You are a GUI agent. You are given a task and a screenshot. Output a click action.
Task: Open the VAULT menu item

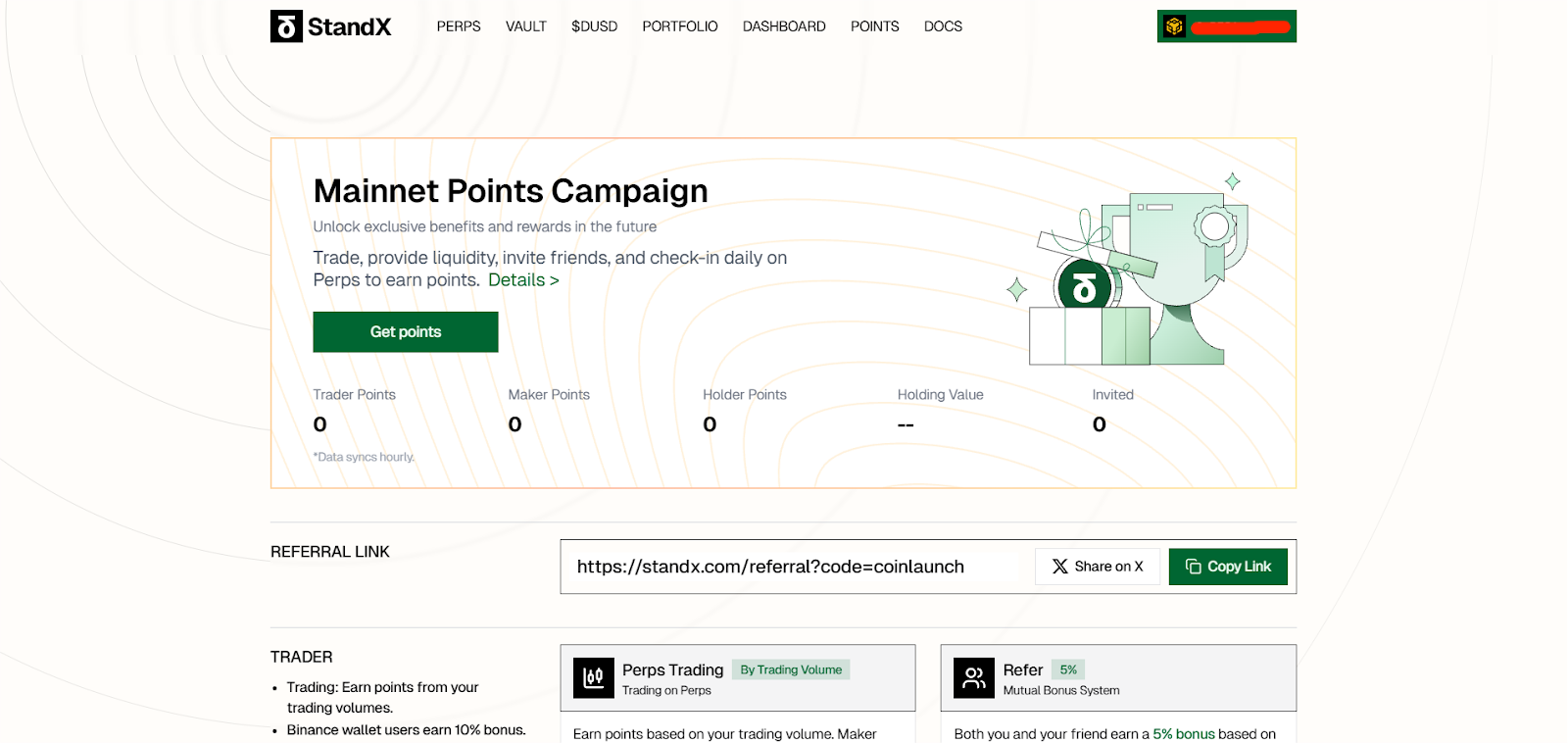526,26
